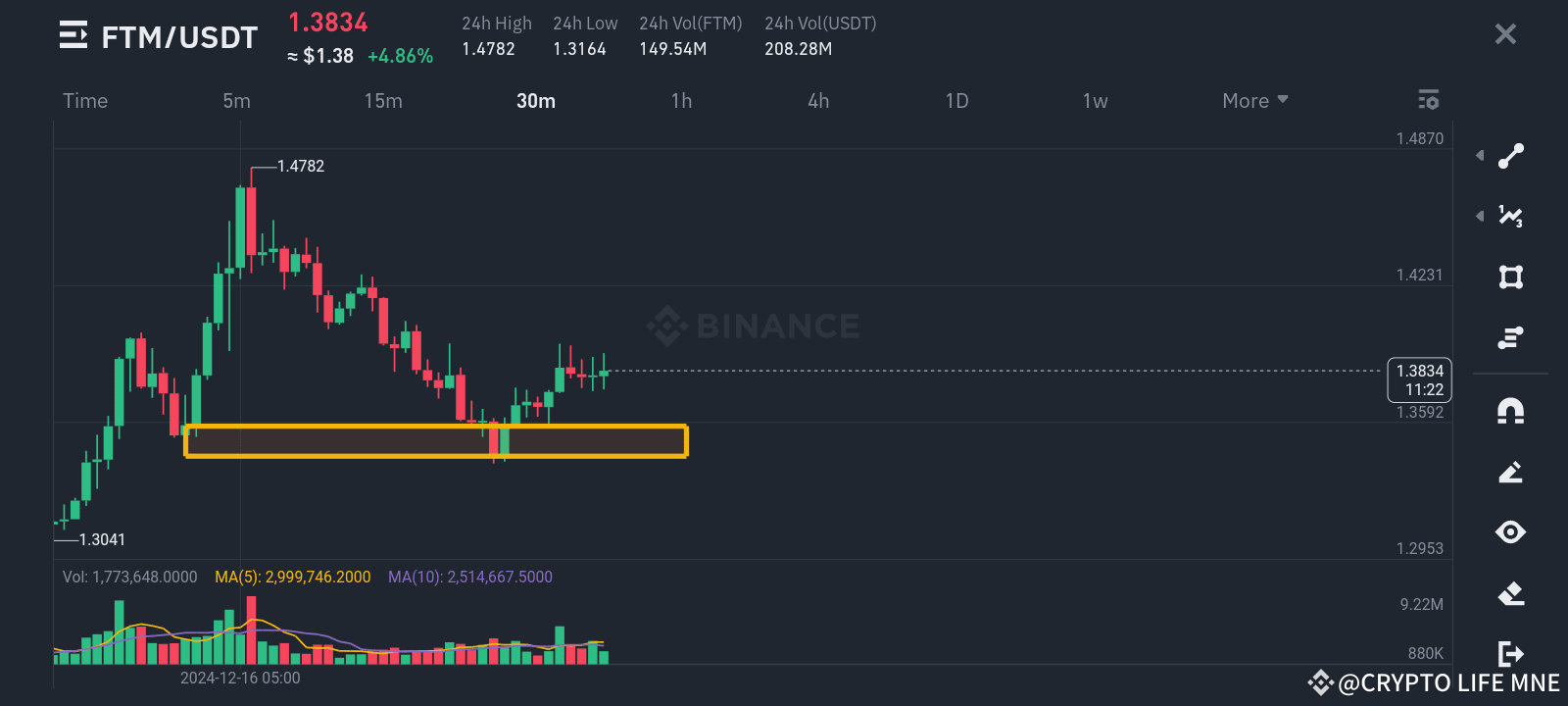Select the brush drawing tool
This screenshot has height=706, width=1568.
point(1510,472)
